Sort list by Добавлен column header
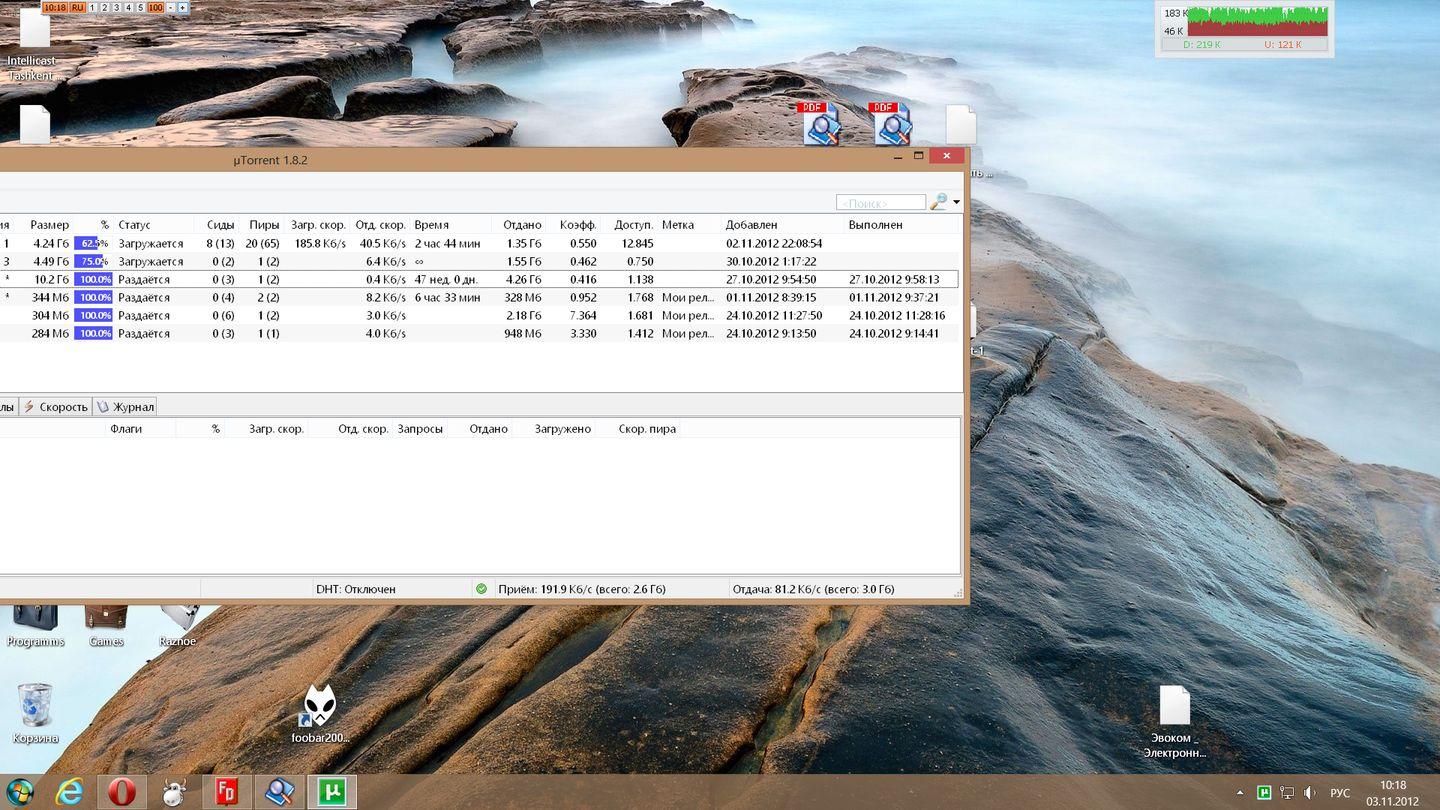This screenshot has height=810, width=1440. [751, 225]
